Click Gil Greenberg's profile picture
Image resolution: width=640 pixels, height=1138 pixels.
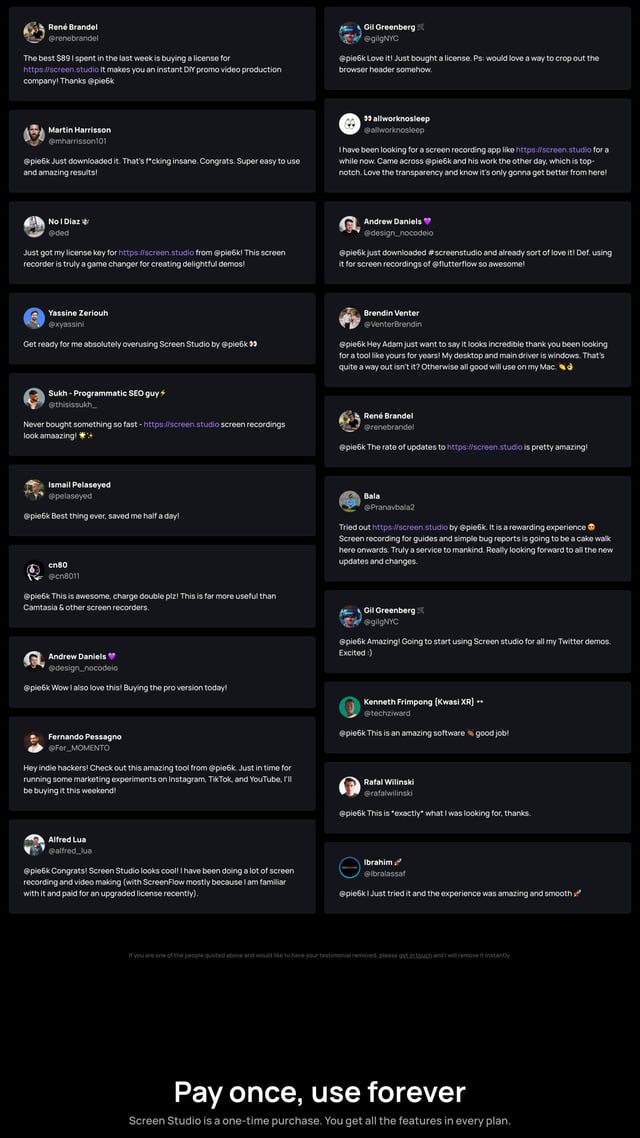coord(349,31)
